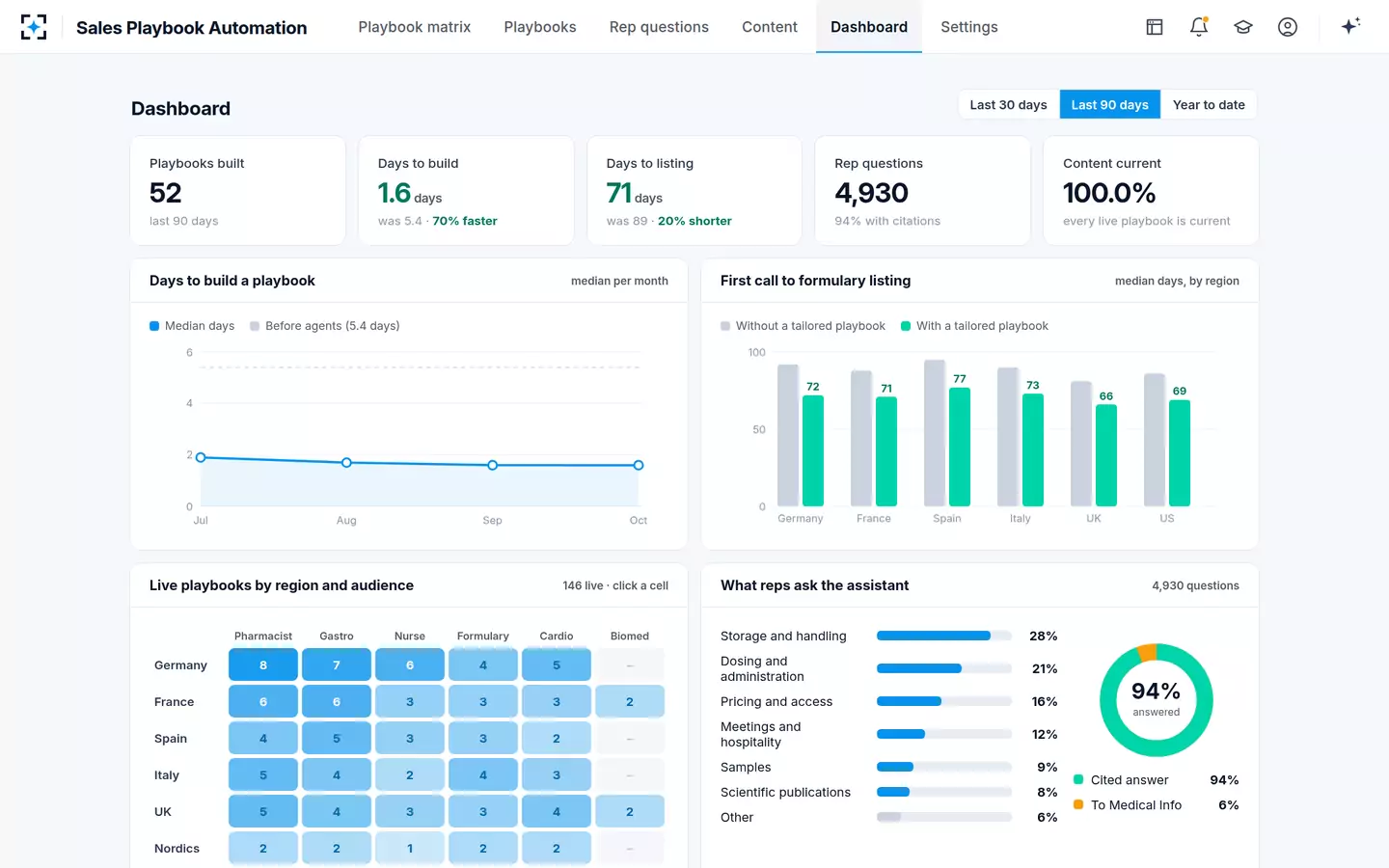The height and width of the screenshot is (868, 1389).
Task: Click the green Germany bar labeled 72
Action: coord(813,450)
